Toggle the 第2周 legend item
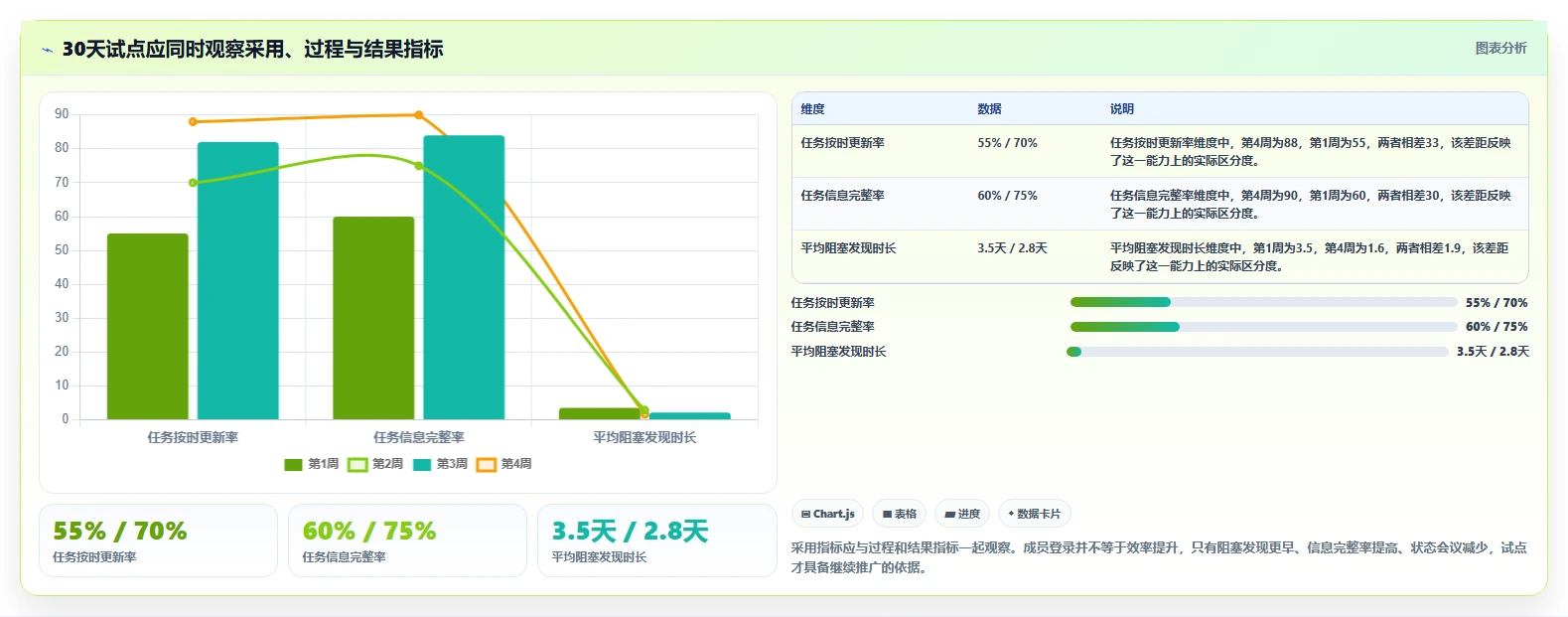1568x617 pixels. point(375,464)
